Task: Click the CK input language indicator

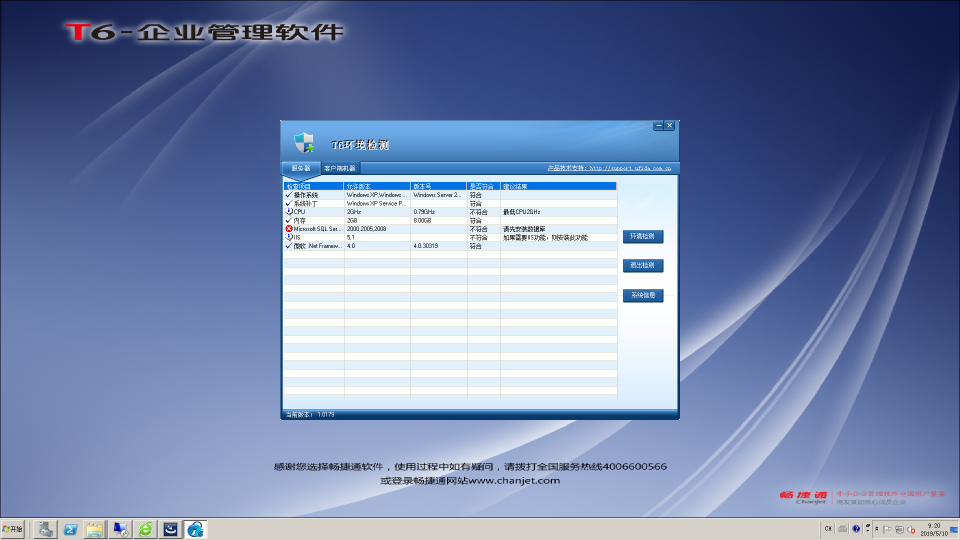Action: tap(828, 529)
